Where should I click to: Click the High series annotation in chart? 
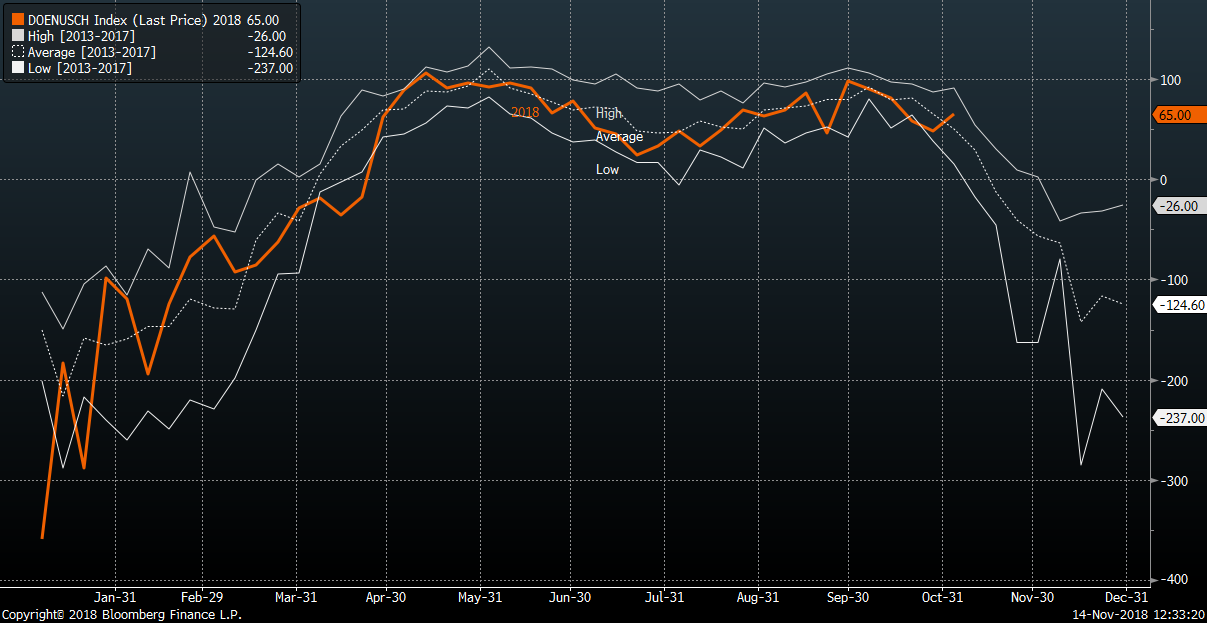[x=609, y=114]
